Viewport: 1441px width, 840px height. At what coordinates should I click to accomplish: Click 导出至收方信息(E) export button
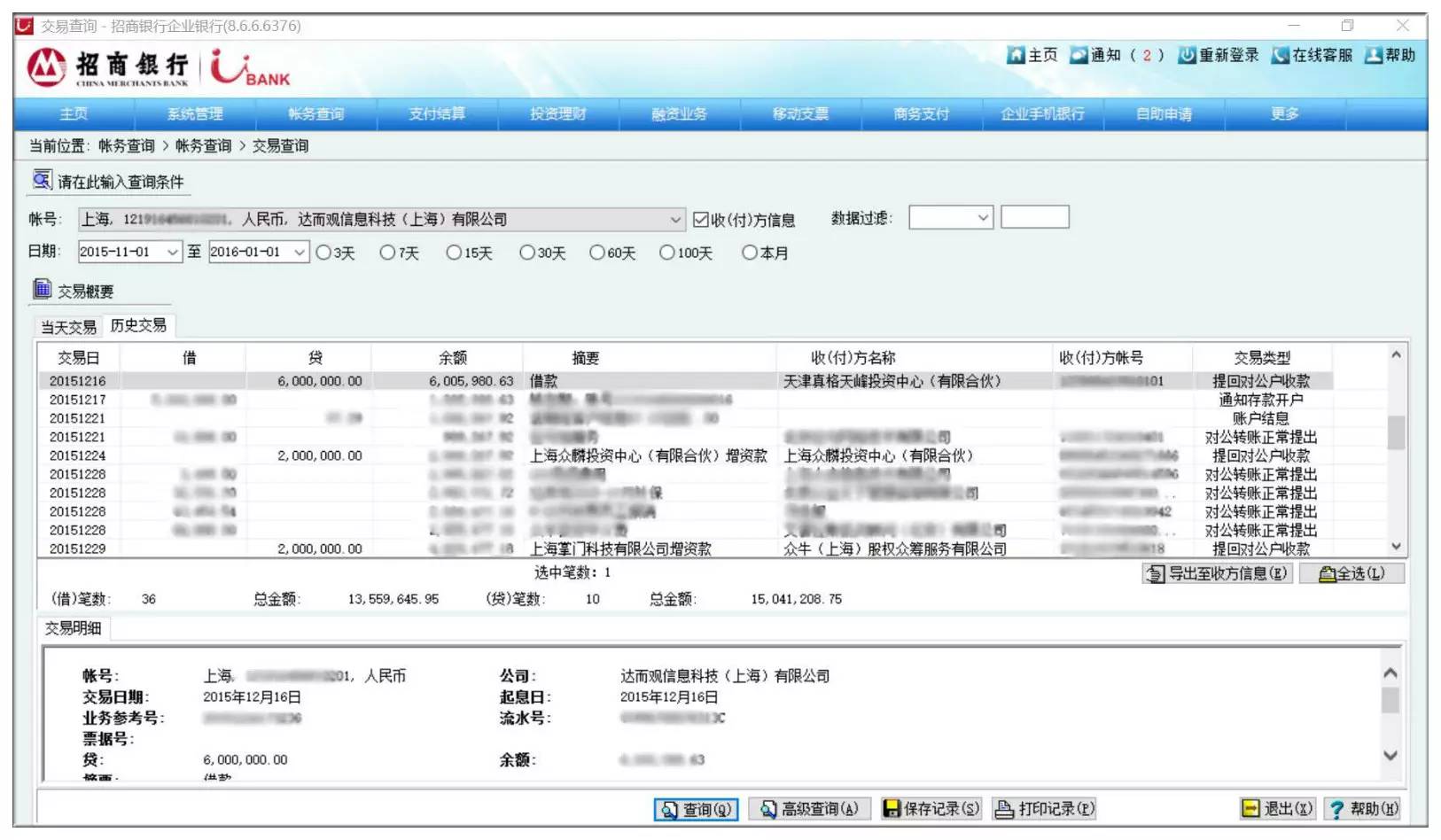[1218, 573]
